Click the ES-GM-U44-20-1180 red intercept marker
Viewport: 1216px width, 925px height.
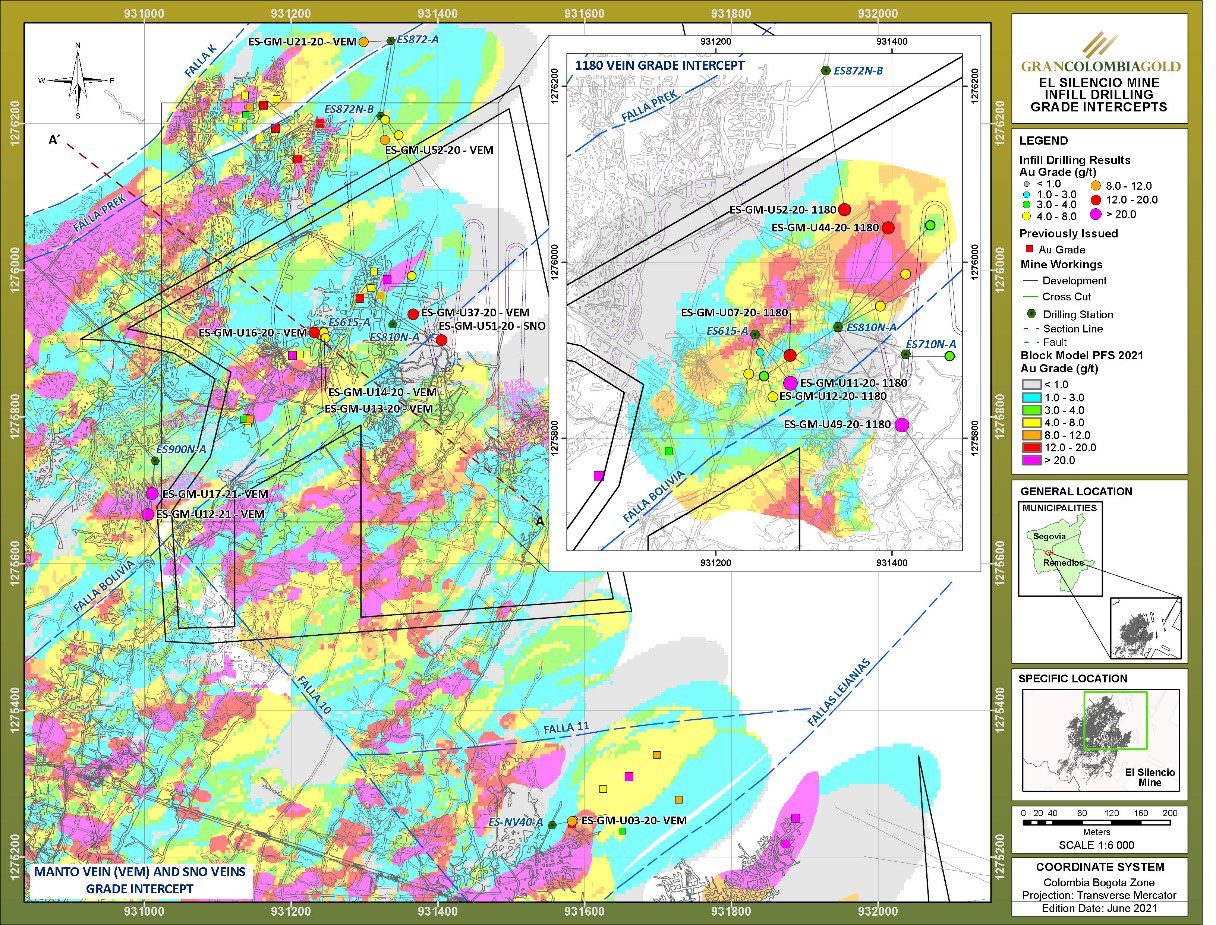coord(888,228)
